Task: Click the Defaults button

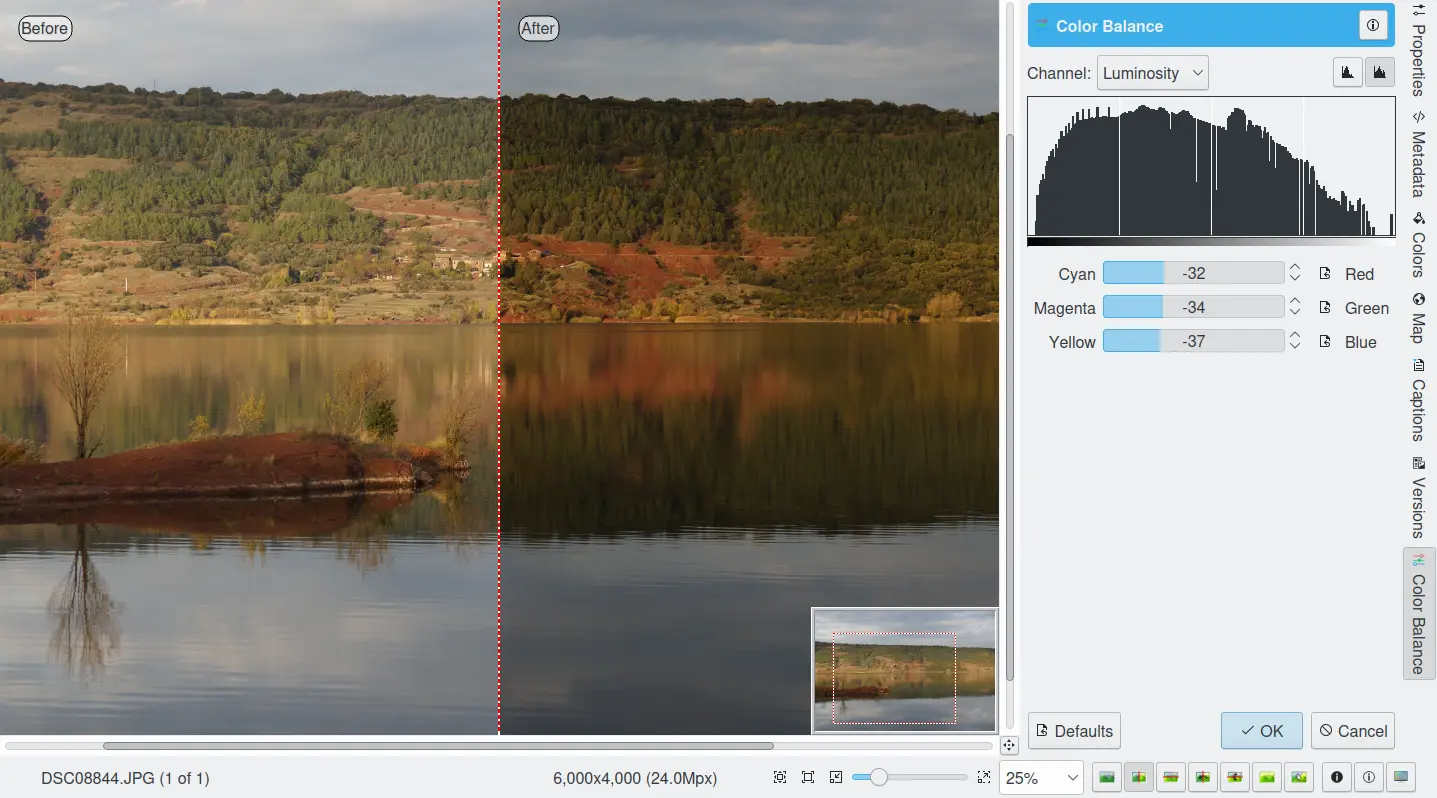Action: [x=1074, y=731]
